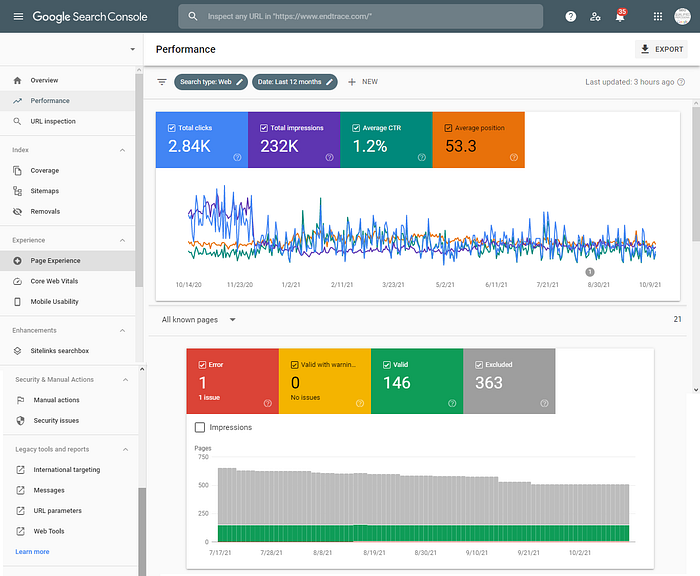This screenshot has height=576, width=700.
Task: Click the annotation marker on the chart timeline
Action: (590, 272)
